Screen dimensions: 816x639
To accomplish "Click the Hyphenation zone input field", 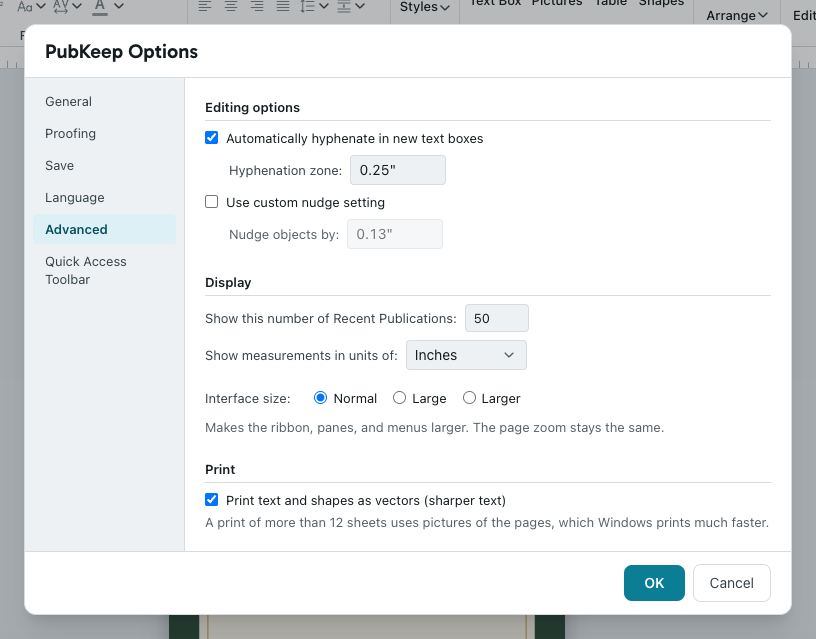I will (398, 170).
